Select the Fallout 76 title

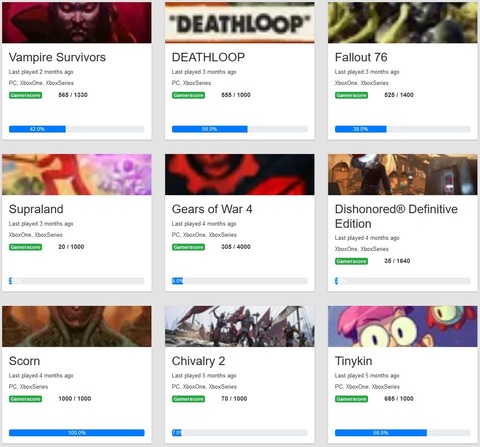coord(361,57)
